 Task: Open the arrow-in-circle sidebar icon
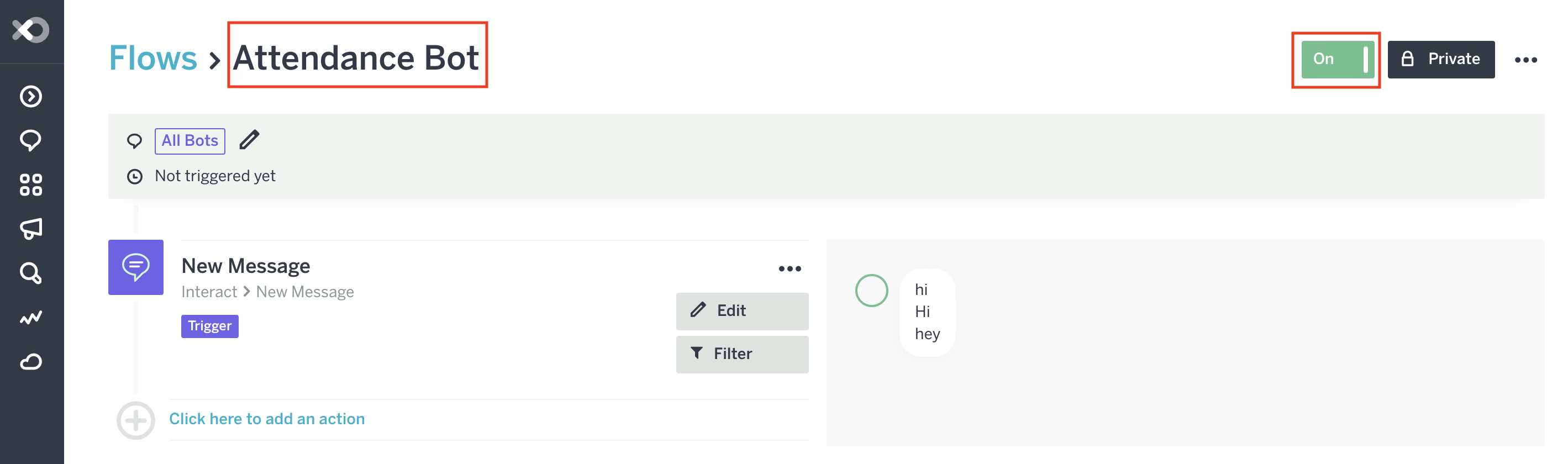30,96
